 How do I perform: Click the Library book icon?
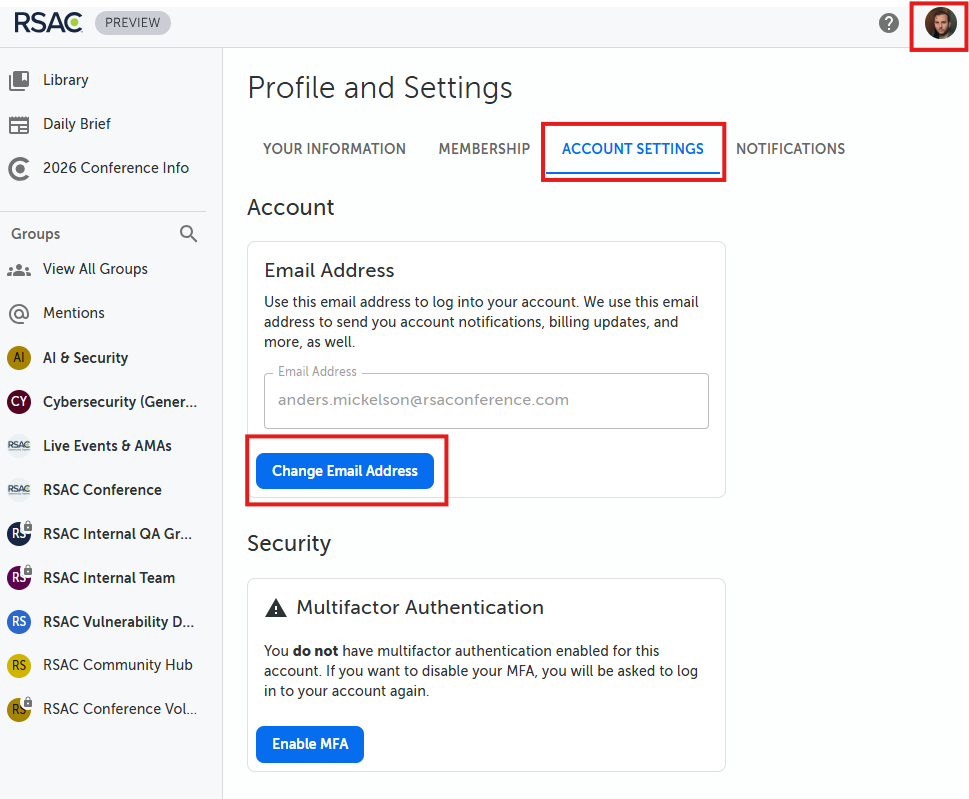(19, 80)
